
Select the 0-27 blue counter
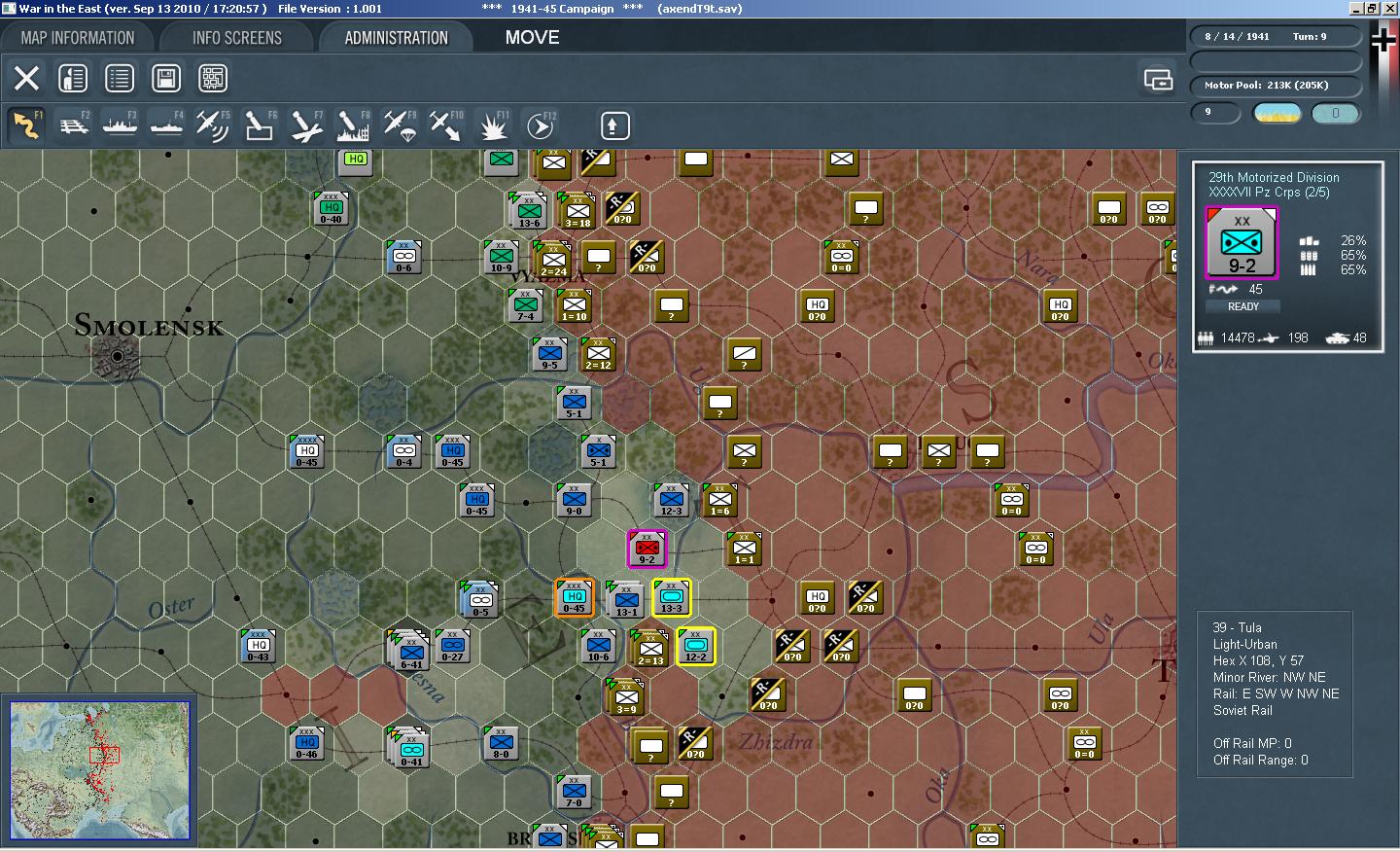(x=452, y=646)
